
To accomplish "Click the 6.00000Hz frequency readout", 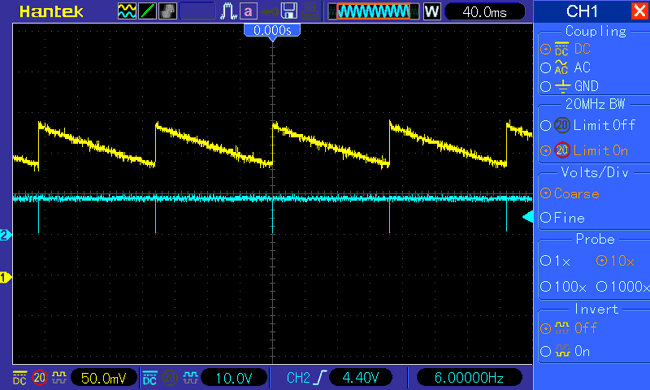I will tap(469, 378).
